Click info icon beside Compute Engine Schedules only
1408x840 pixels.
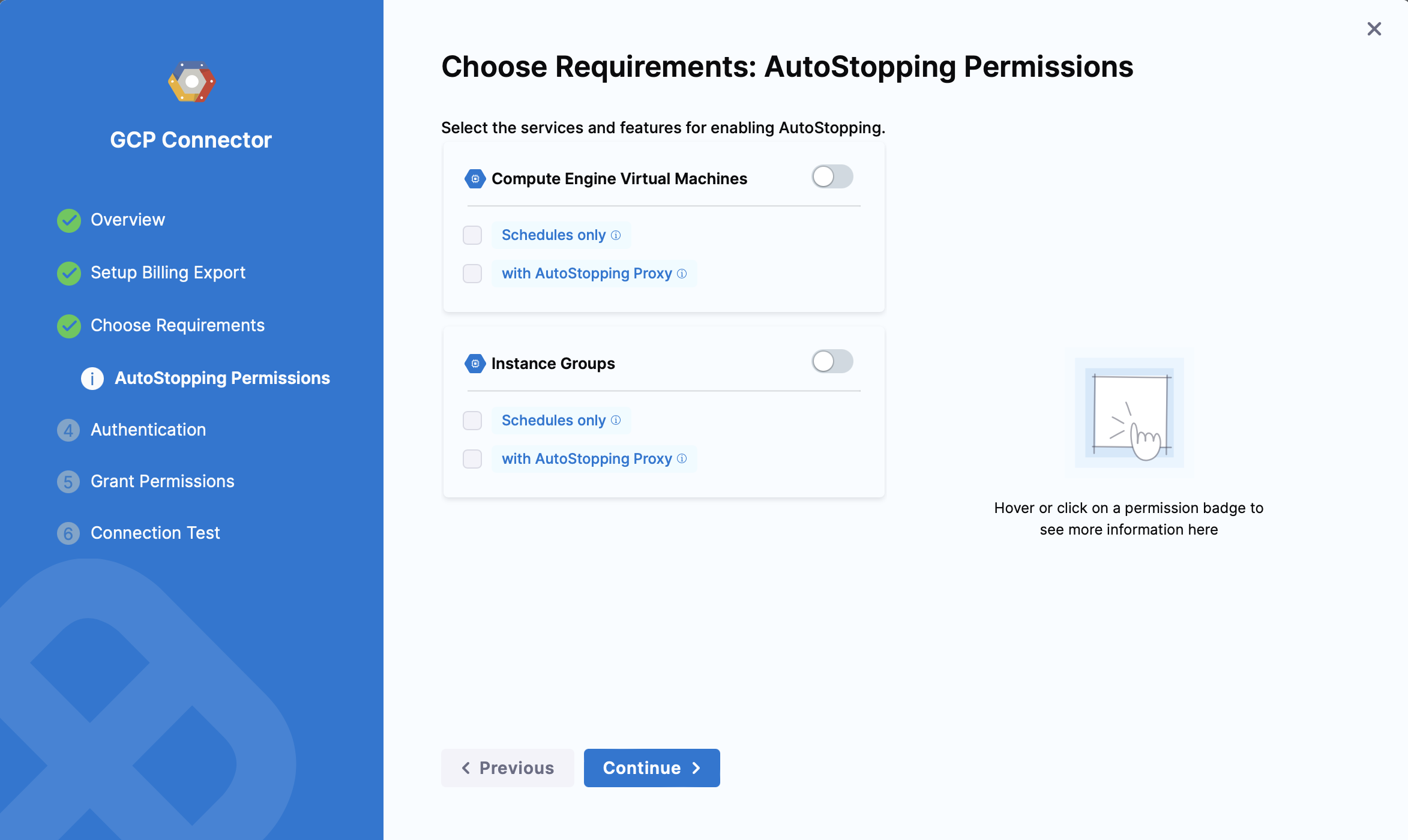(616, 235)
